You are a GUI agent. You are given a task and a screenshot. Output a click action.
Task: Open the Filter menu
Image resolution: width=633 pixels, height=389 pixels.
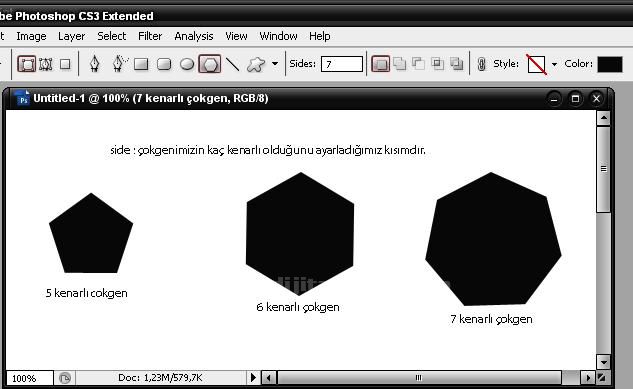[150, 36]
